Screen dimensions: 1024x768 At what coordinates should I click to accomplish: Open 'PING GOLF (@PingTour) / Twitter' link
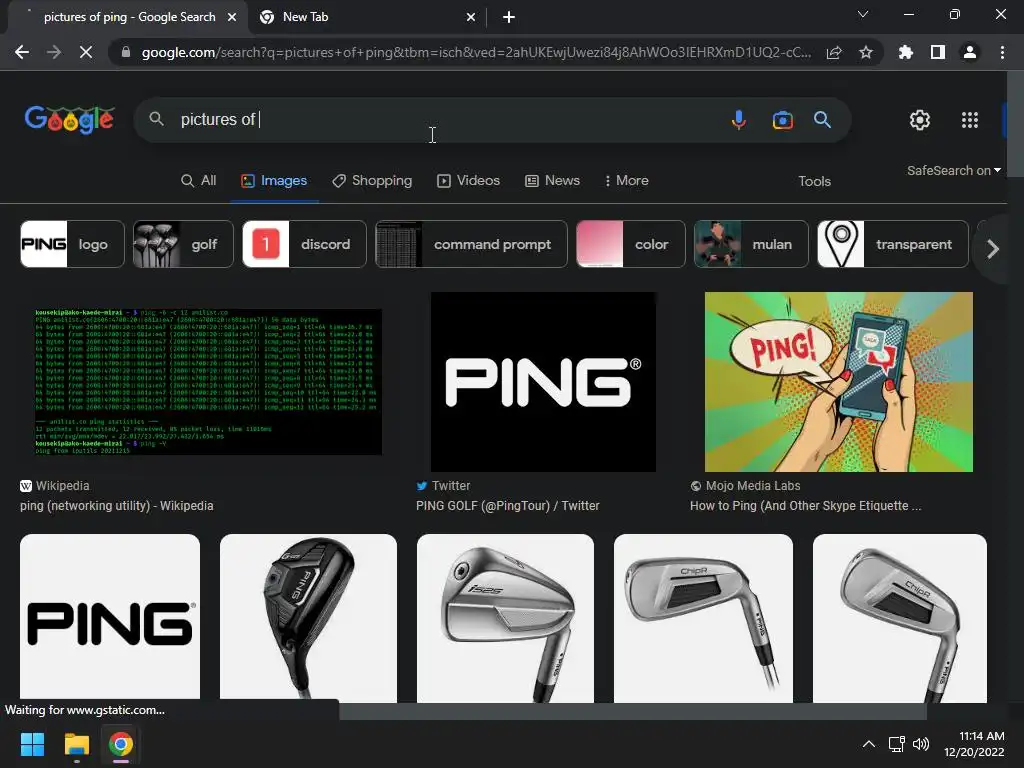coord(507,506)
